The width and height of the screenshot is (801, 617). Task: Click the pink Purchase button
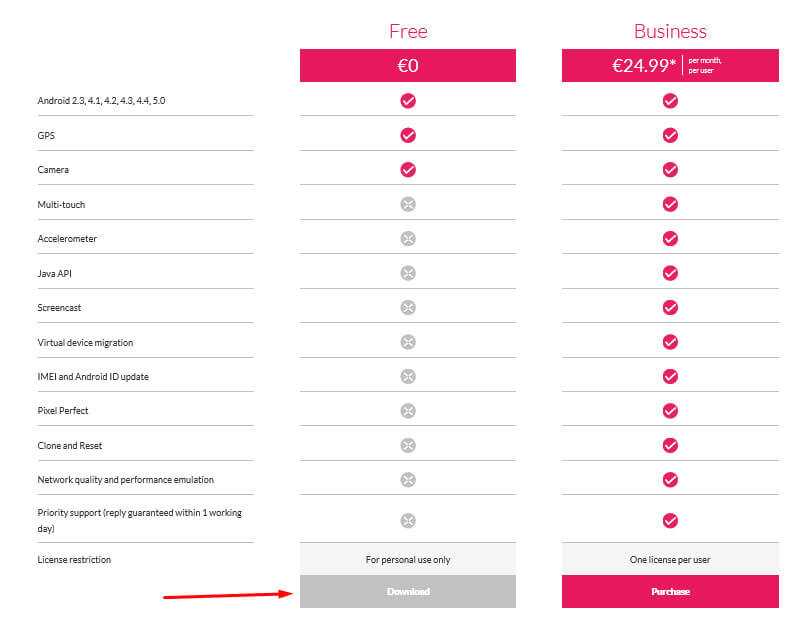[x=670, y=591]
